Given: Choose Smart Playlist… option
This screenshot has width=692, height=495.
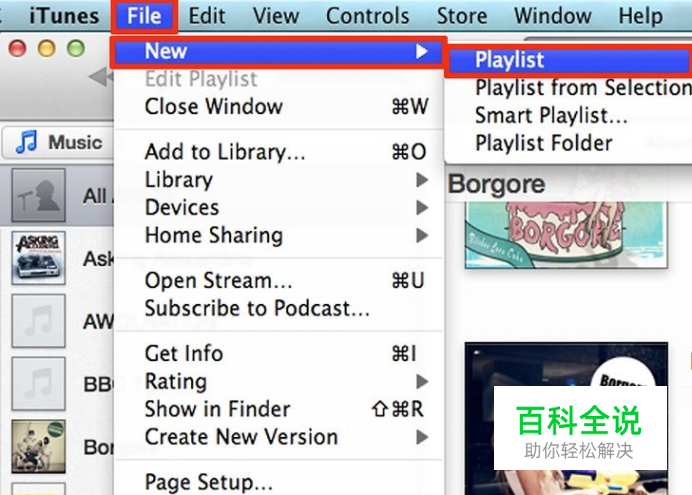Looking at the screenshot, I should pyautogui.click(x=568, y=116).
